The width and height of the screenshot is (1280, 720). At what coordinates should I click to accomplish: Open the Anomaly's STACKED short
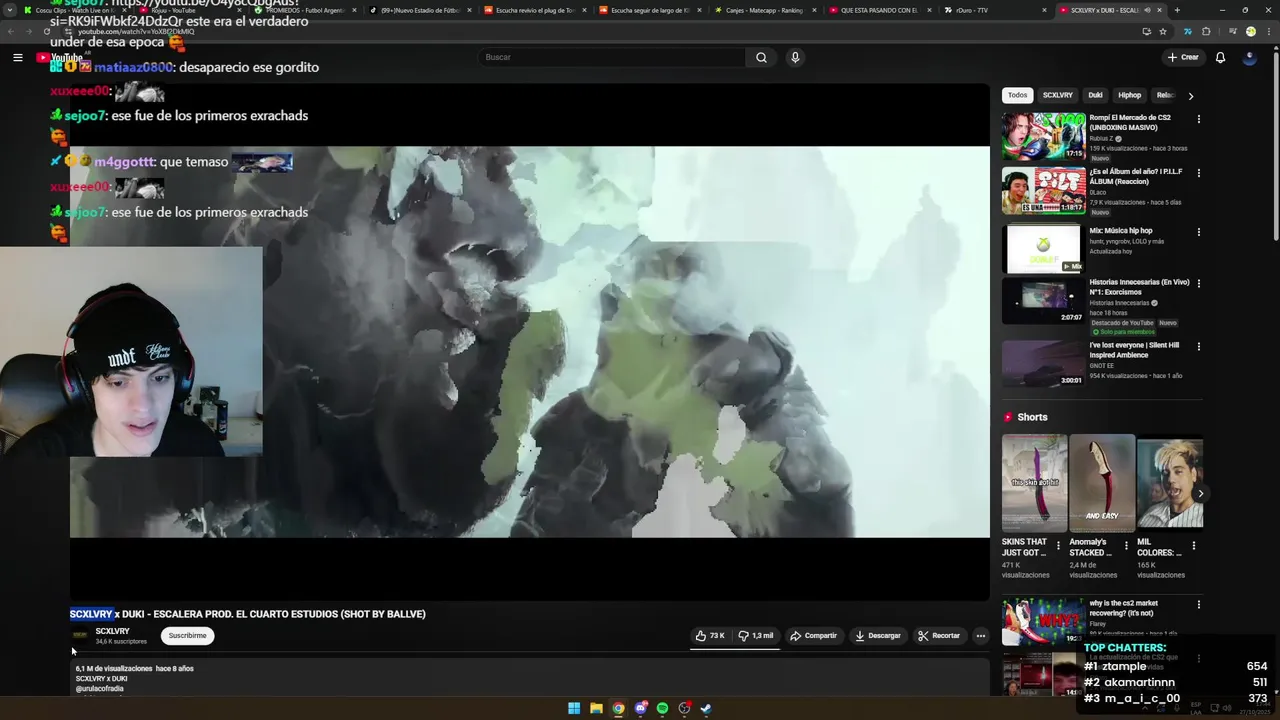(1102, 482)
